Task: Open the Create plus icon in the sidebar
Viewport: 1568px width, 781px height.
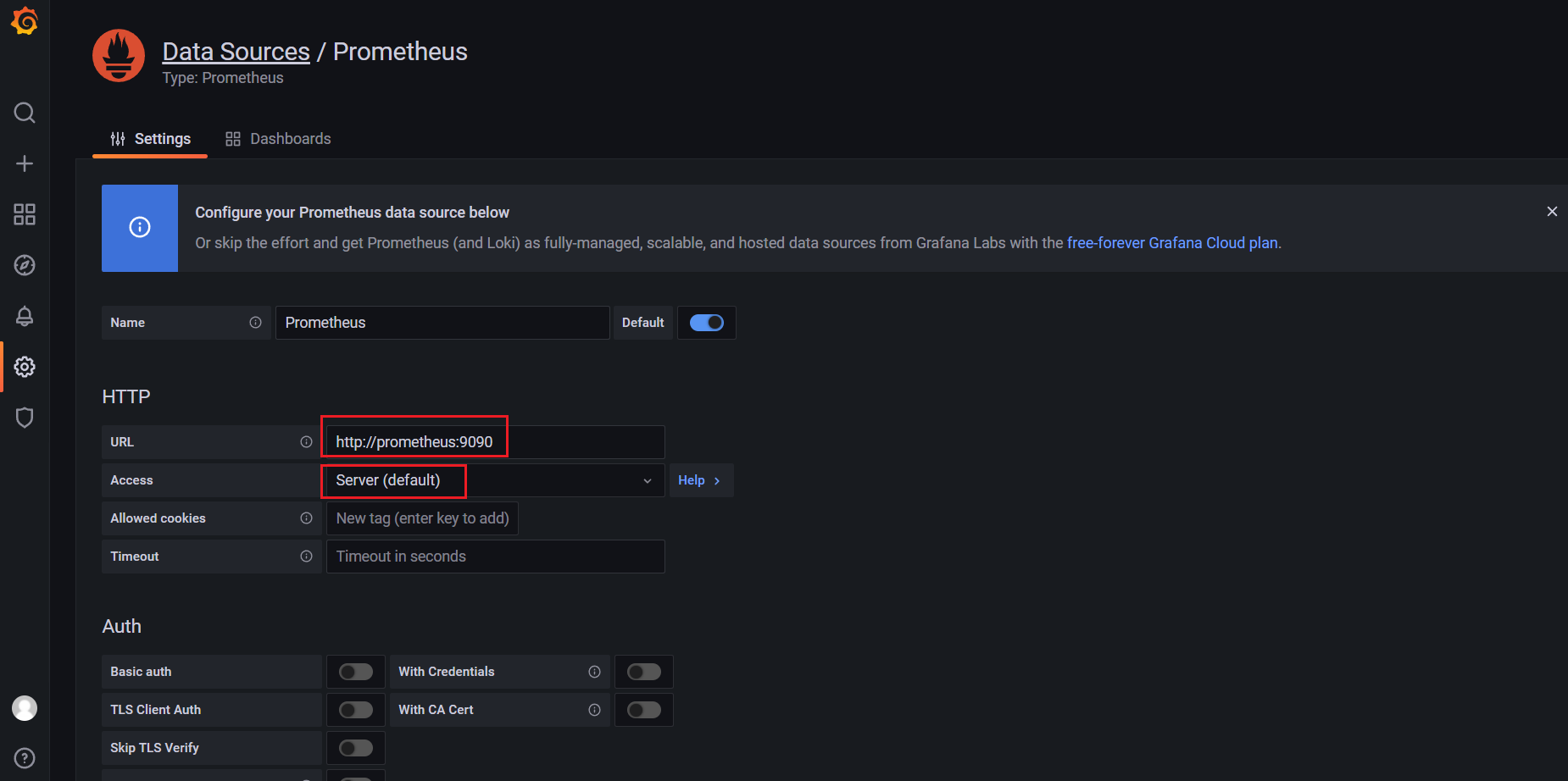Action: [x=25, y=163]
